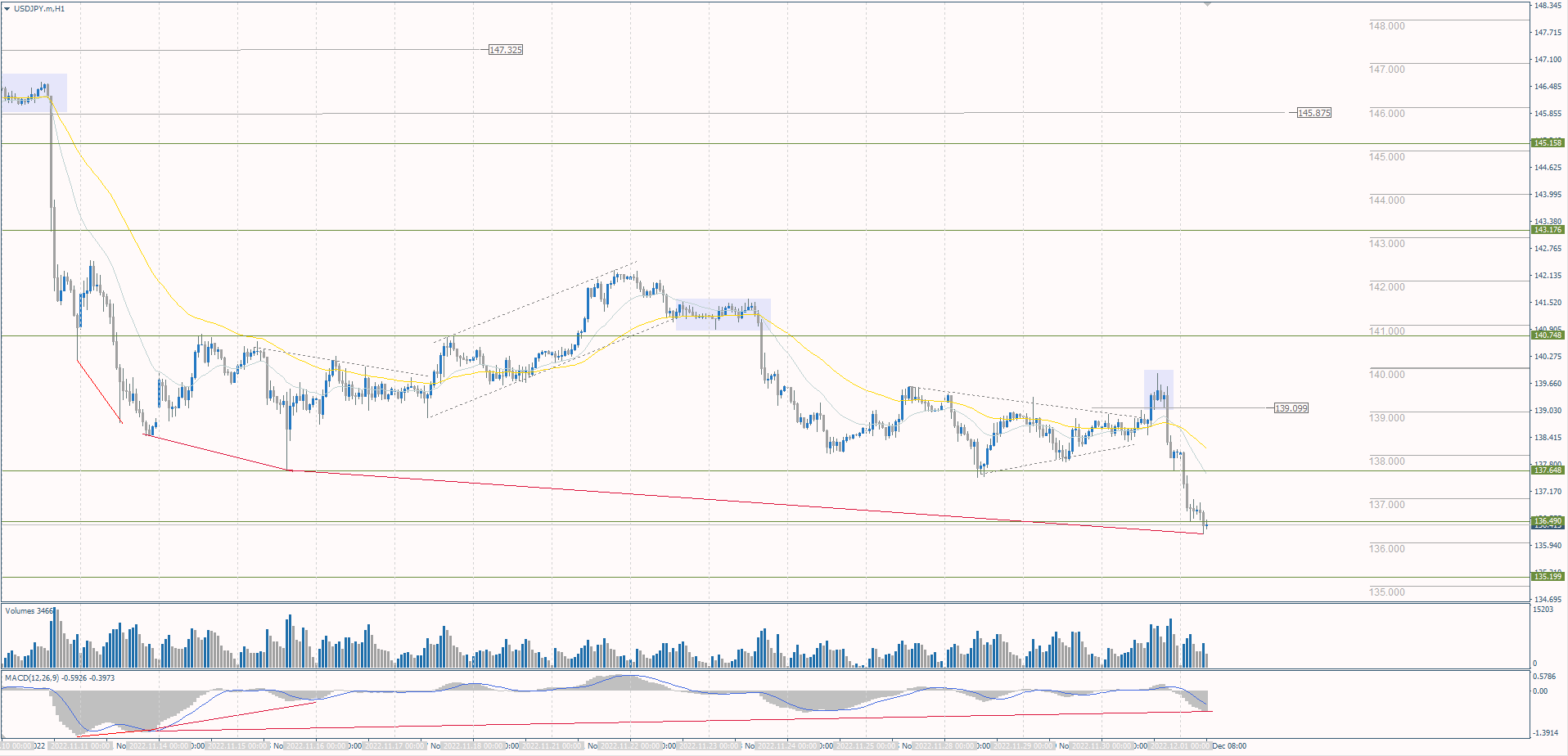Open the USDJPY.m,H1 chart menu triangle
The height and width of the screenshot is (756, 1568).
tap(7, 8)
